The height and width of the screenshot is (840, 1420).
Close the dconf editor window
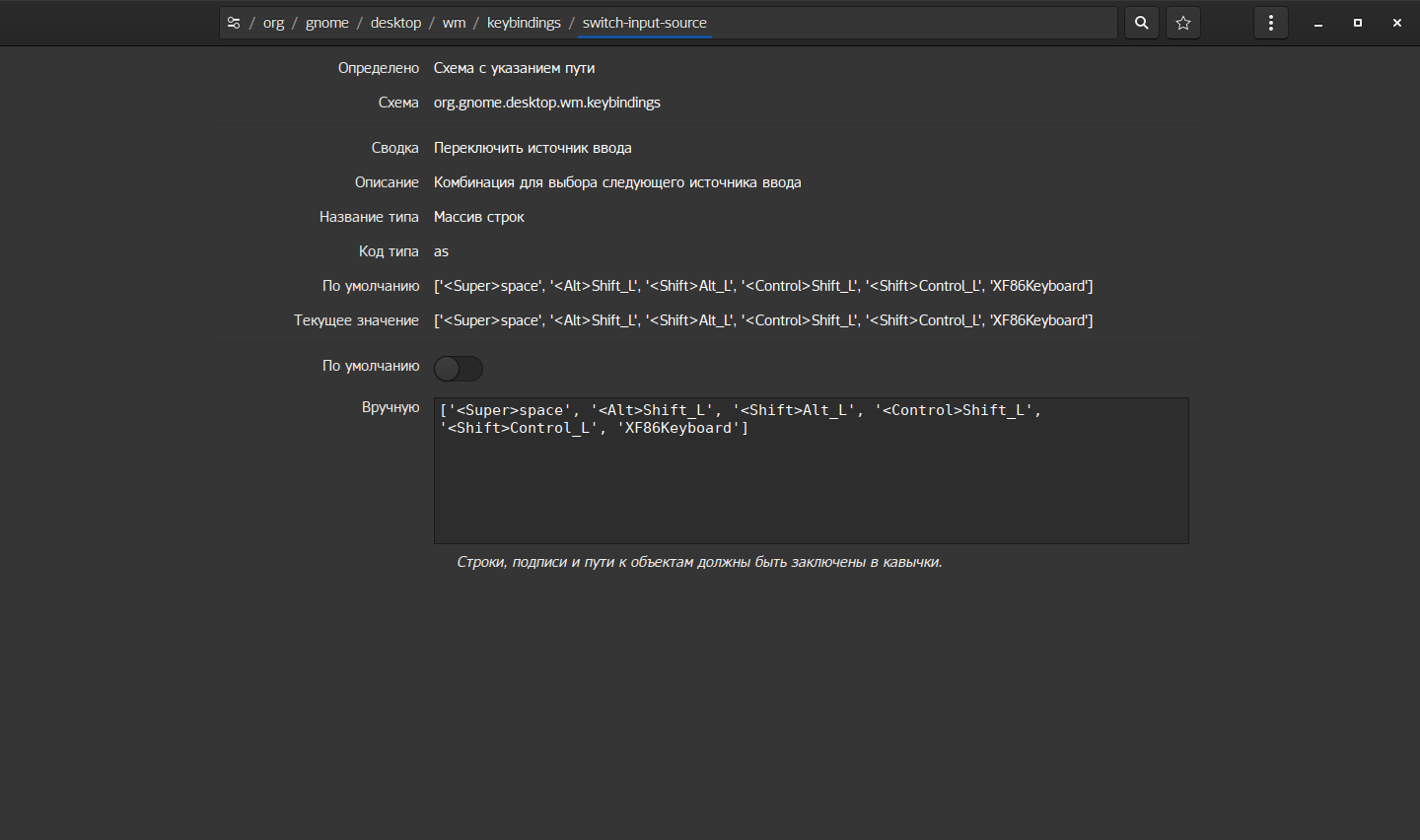point(1397,23)
